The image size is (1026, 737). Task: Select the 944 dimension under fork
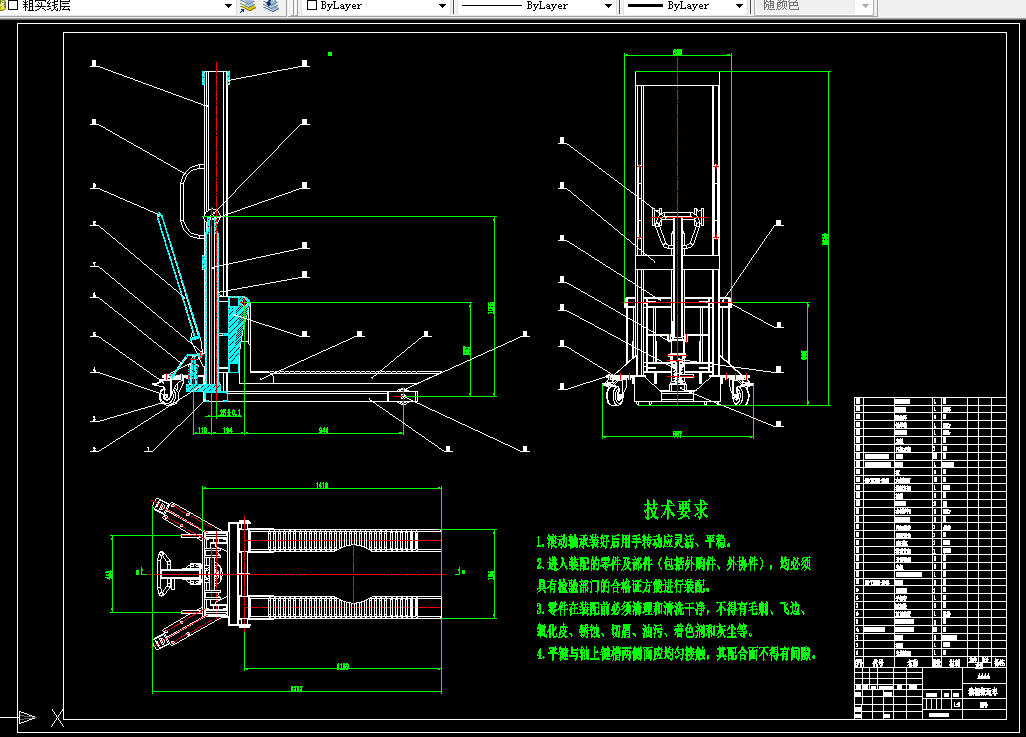click(x=323, y=430)
